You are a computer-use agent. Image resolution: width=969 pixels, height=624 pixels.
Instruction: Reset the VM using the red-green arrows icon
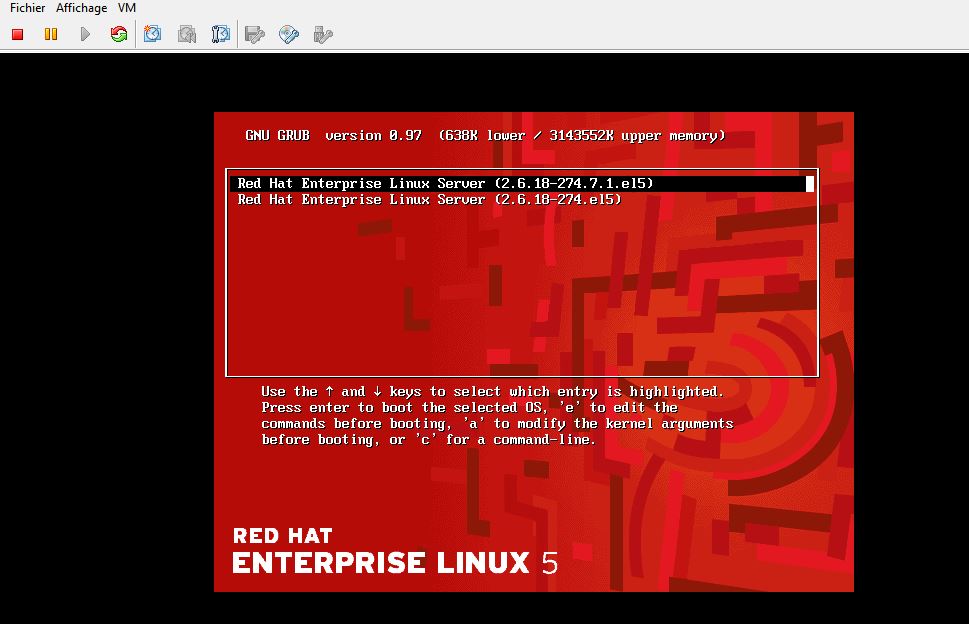coord(119,34)
